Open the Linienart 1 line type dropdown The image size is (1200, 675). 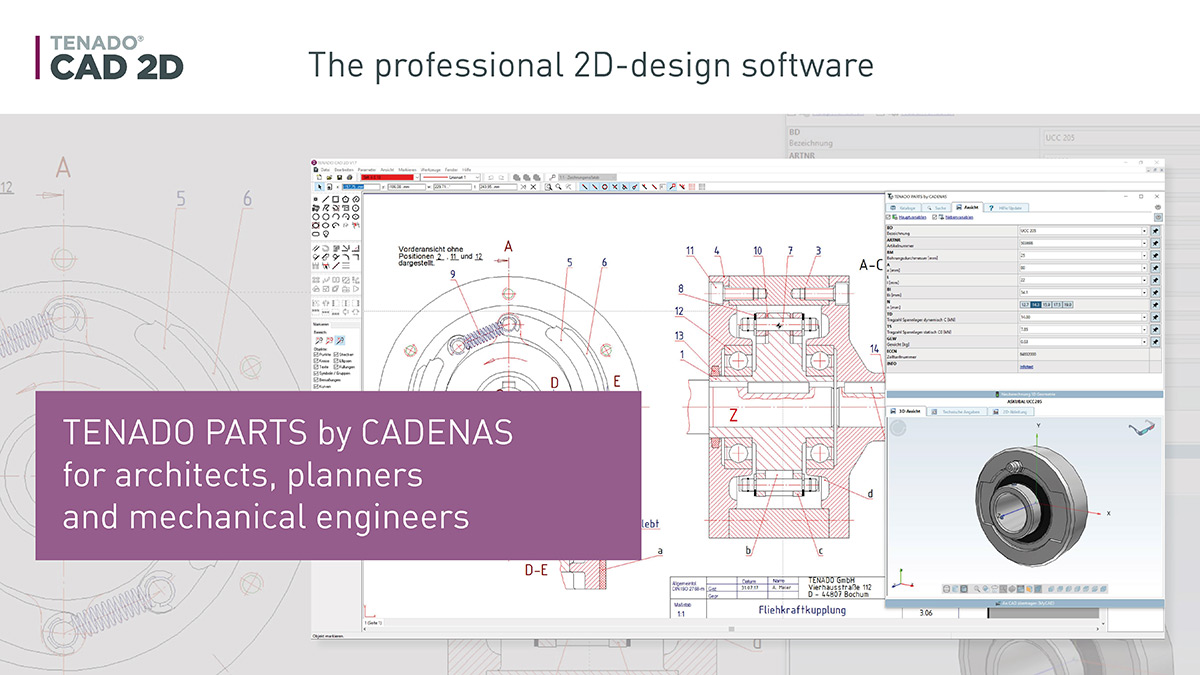450,177
